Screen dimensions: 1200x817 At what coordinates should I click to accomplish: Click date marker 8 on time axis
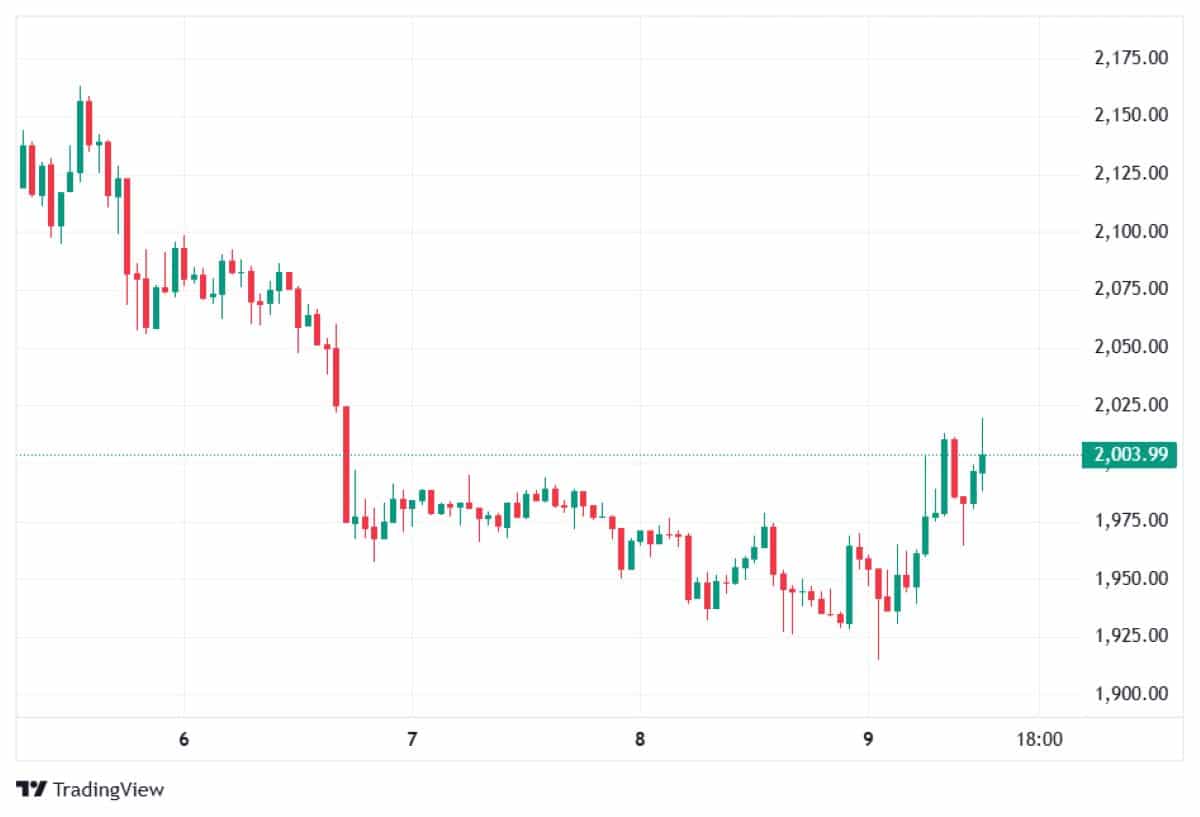(640, 740)
